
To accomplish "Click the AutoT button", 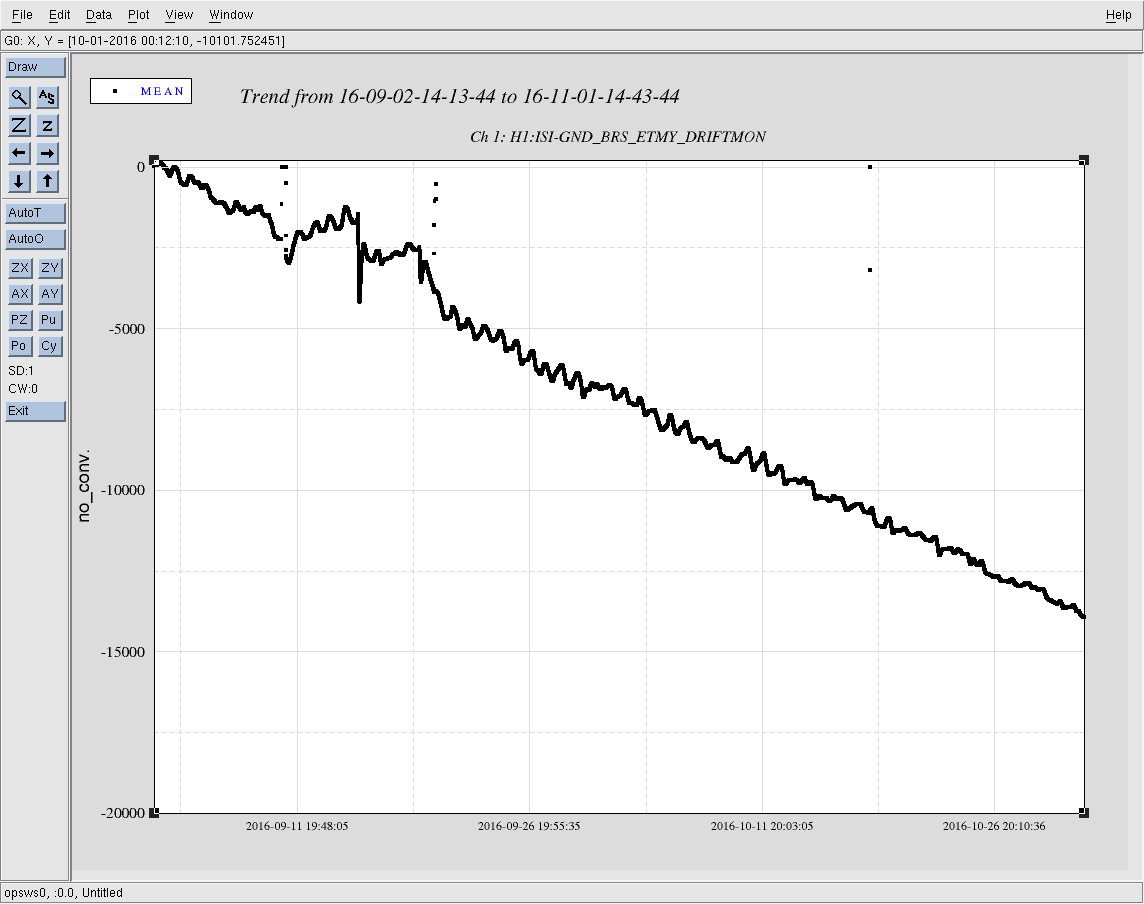I will coord(35,213).
